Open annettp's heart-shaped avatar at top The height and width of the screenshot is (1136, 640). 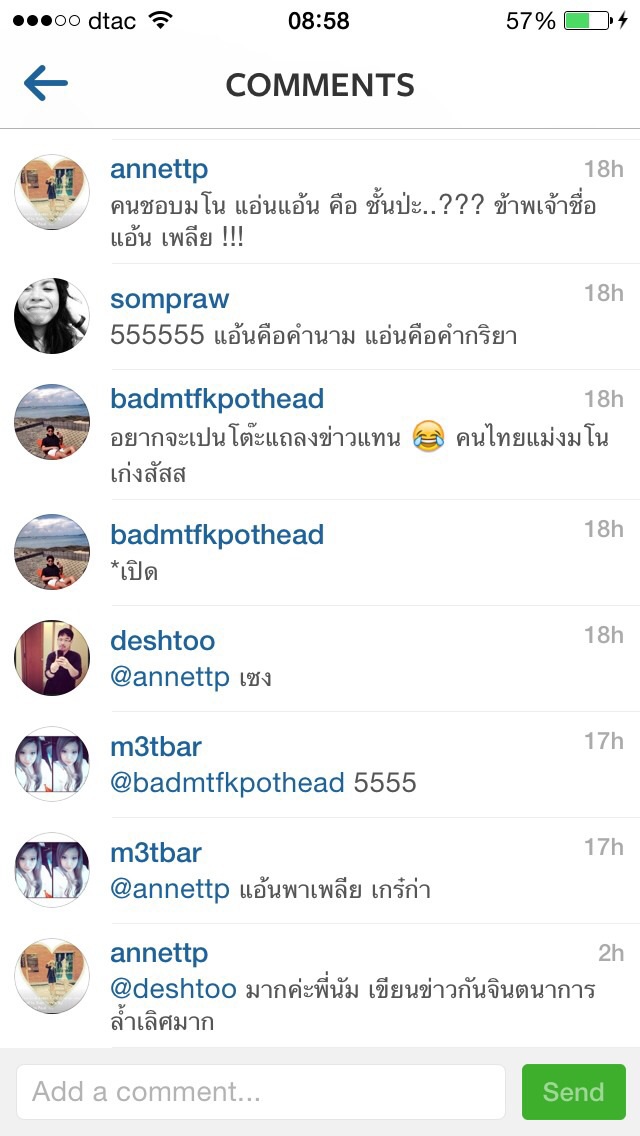coord(51,192)
